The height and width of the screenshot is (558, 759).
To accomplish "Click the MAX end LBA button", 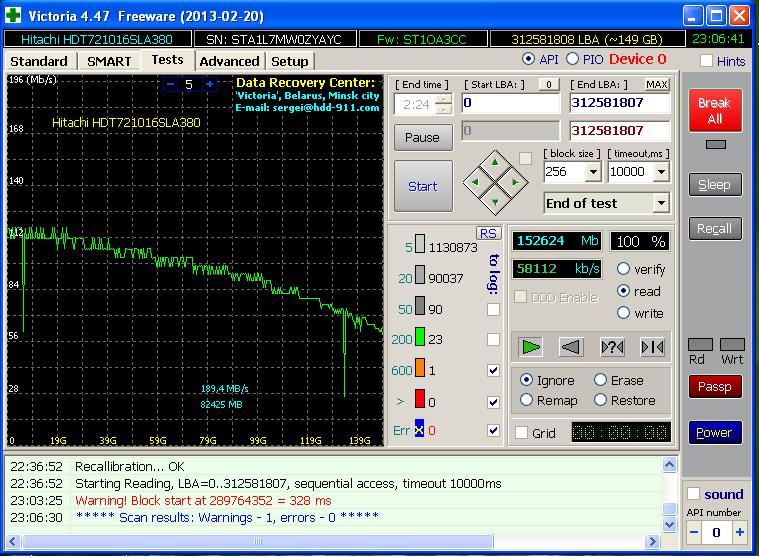I will 657,85.
